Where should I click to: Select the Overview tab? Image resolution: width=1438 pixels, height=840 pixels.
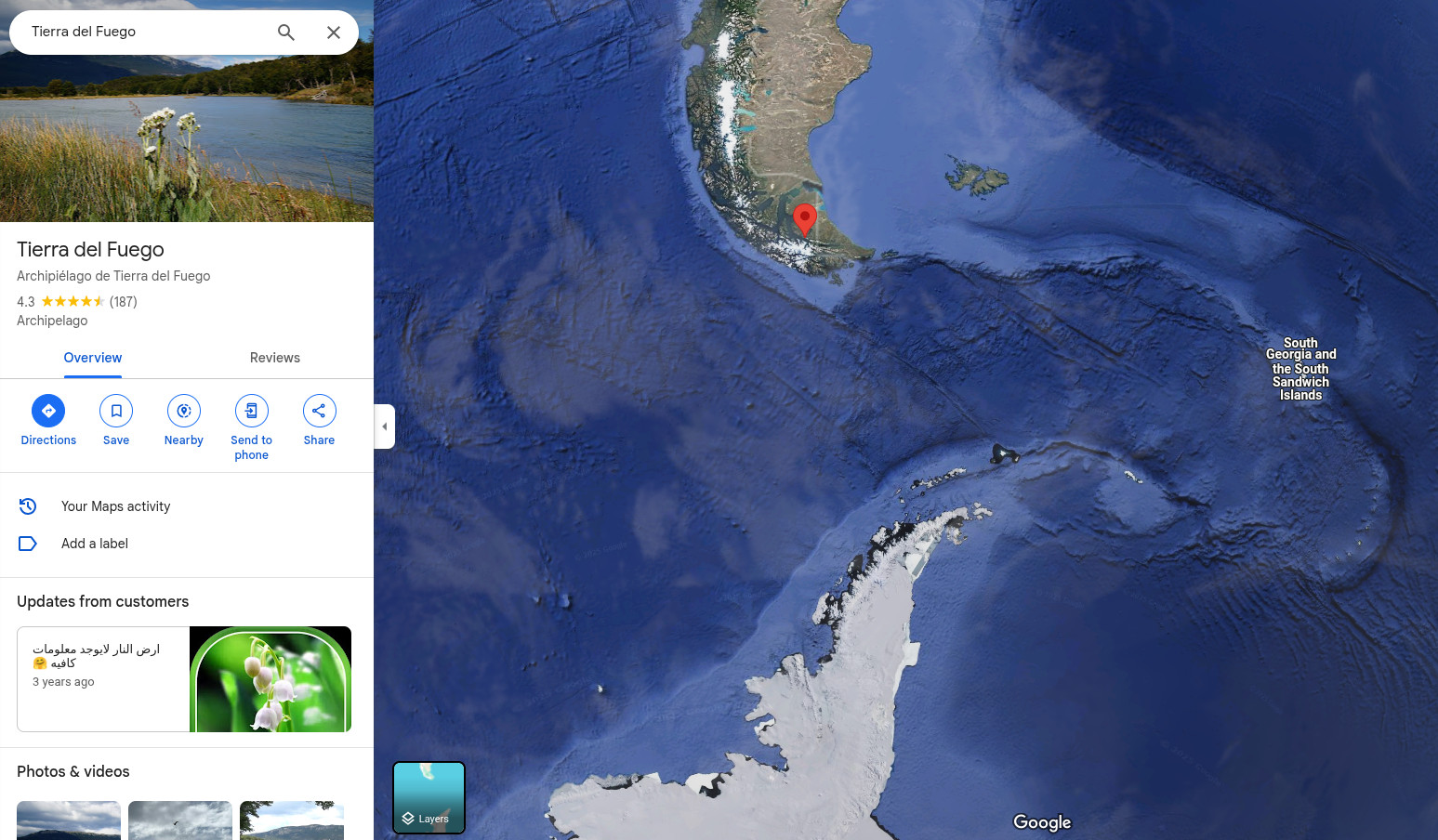coord(93,358)
